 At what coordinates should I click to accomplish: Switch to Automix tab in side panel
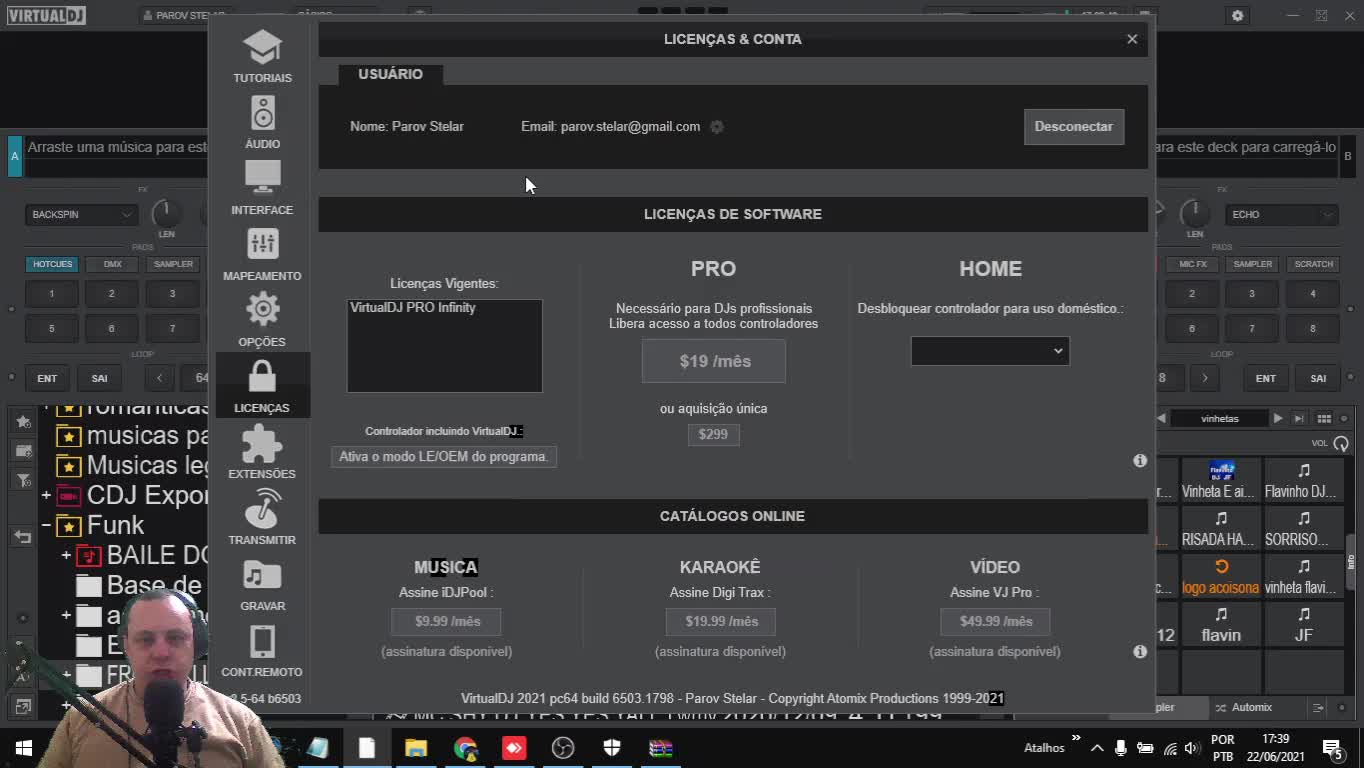(1244, 707)
